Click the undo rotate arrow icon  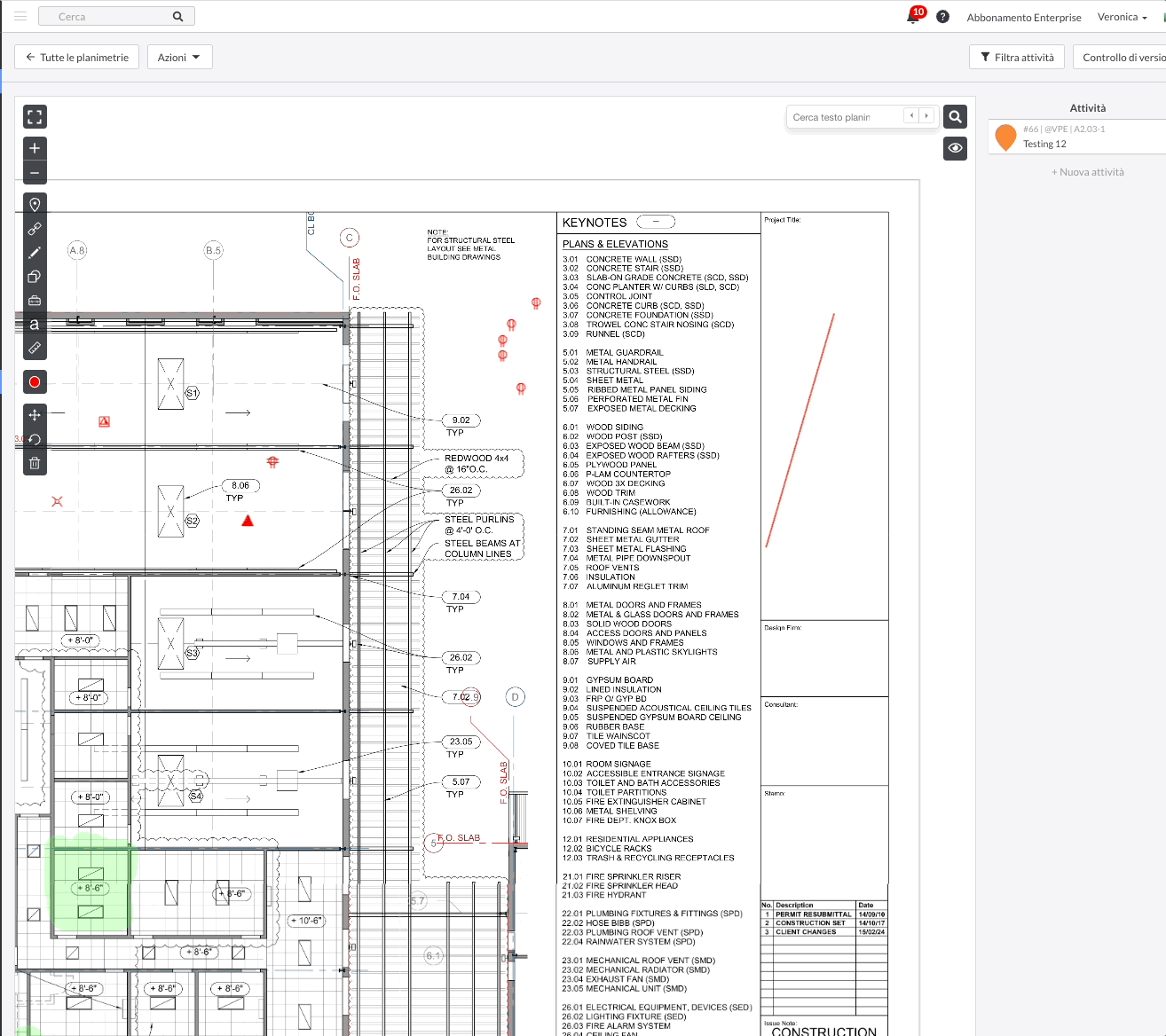35,439
